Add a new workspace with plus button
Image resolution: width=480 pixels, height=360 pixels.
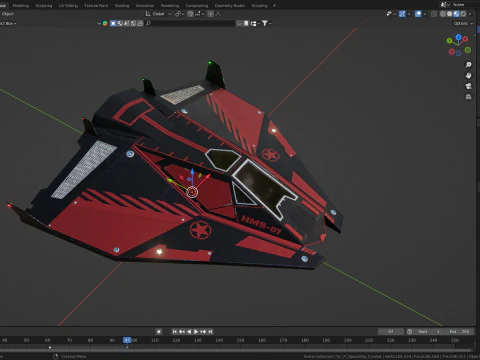[274, 5]
